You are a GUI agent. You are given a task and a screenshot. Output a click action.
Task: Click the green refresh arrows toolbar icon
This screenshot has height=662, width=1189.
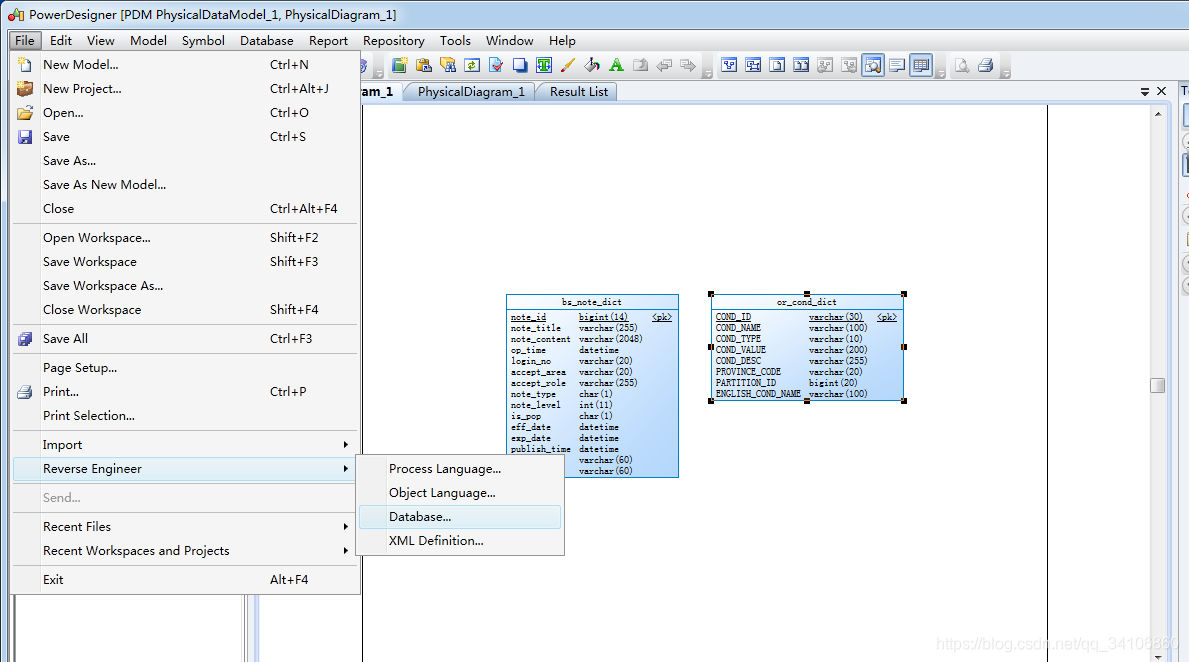(472, 65)
